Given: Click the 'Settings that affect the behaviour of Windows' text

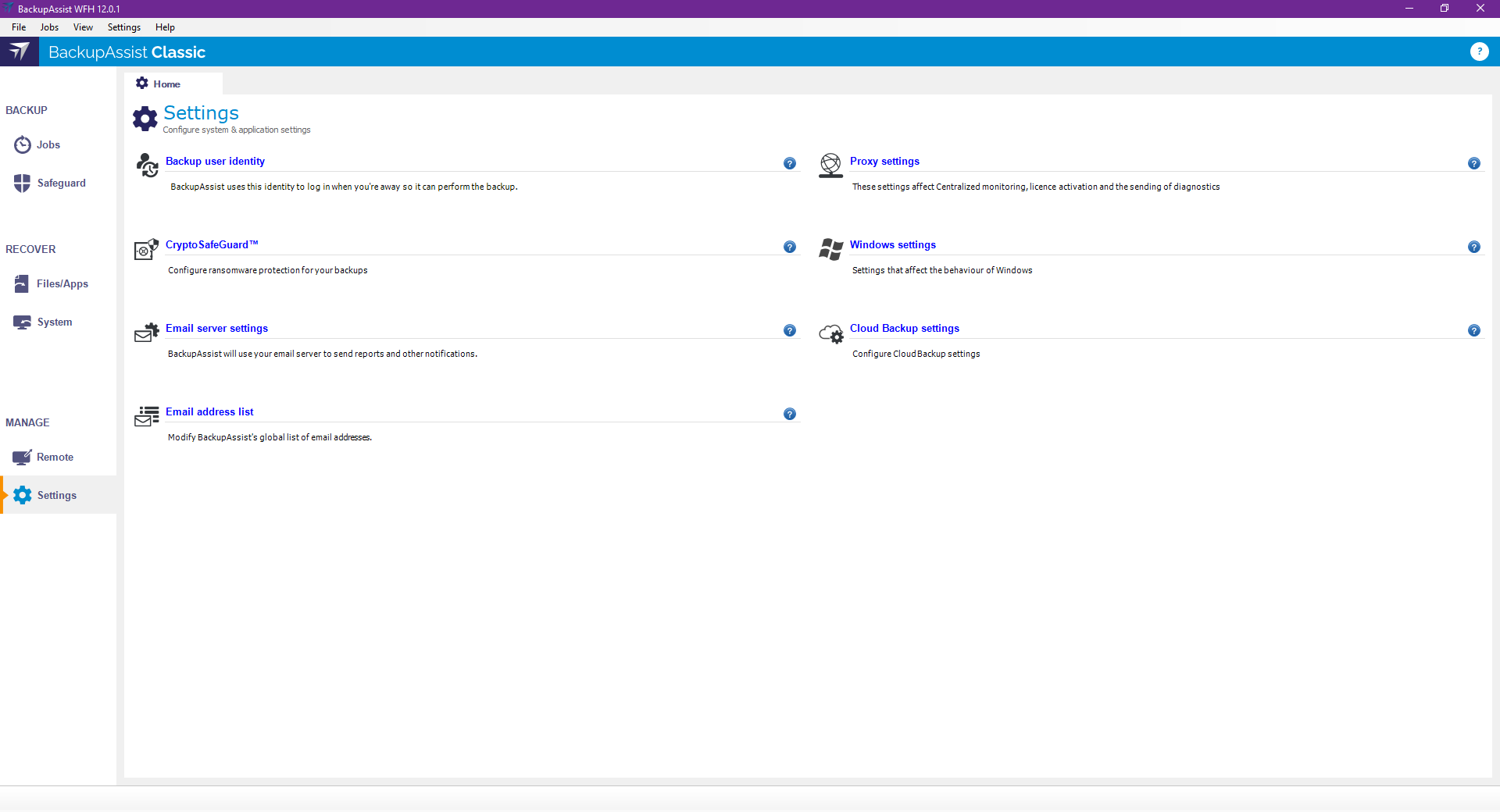Looking at the screenshot, I should 942,270.
